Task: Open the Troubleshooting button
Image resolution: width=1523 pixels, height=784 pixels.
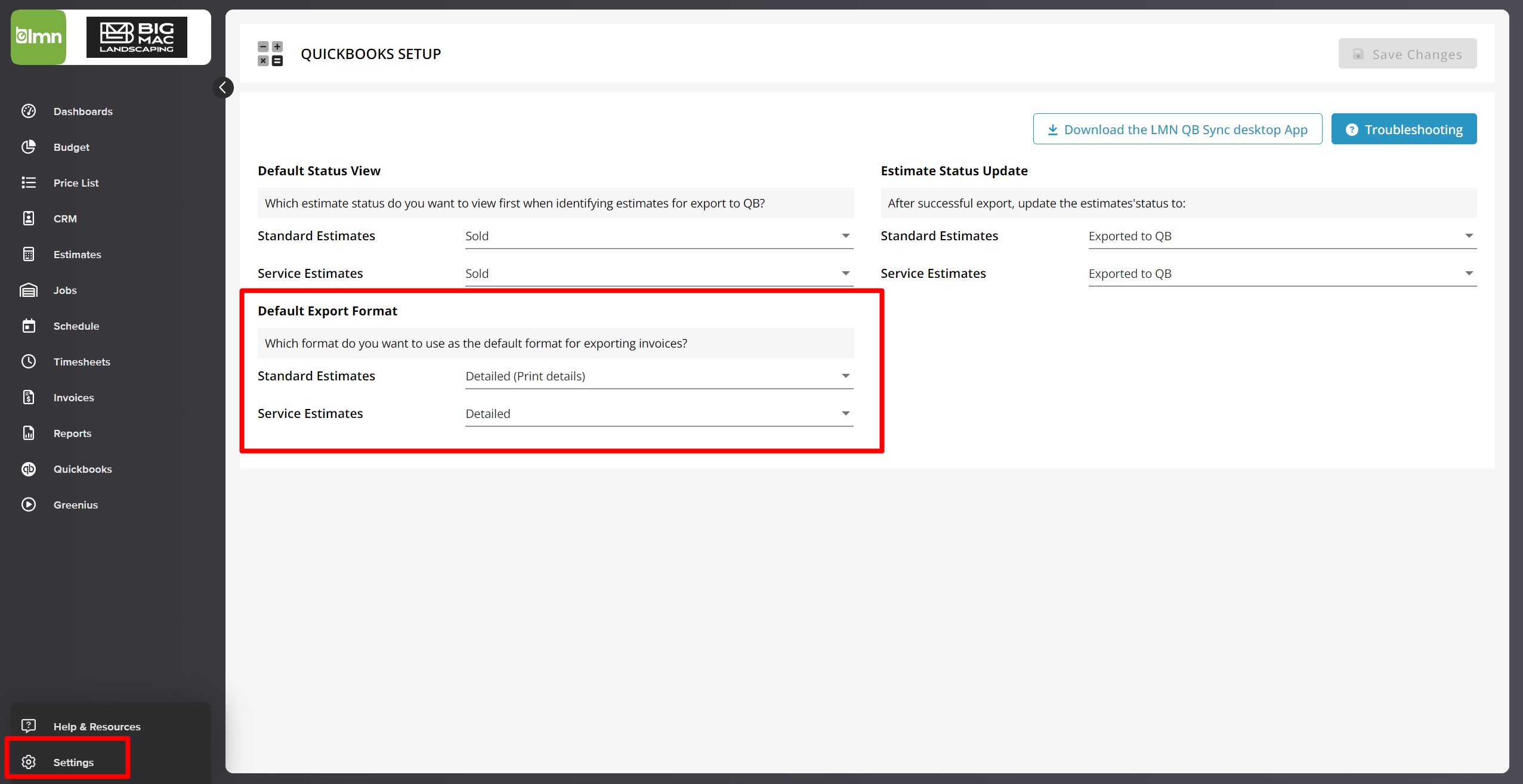Action: point(1404,129)
